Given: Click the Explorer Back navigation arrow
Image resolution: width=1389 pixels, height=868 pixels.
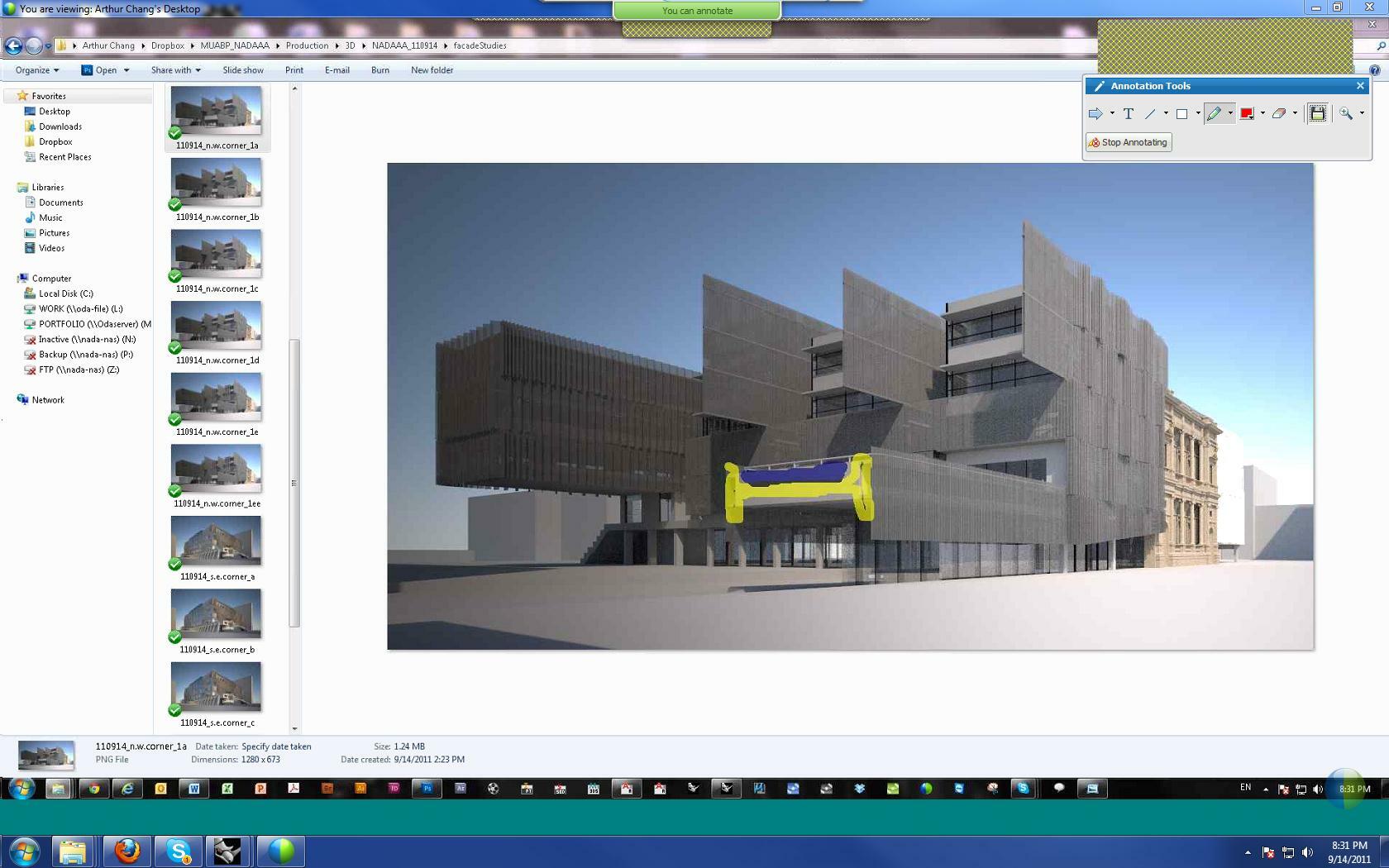Looking at the screenshot, I should 13,46.
